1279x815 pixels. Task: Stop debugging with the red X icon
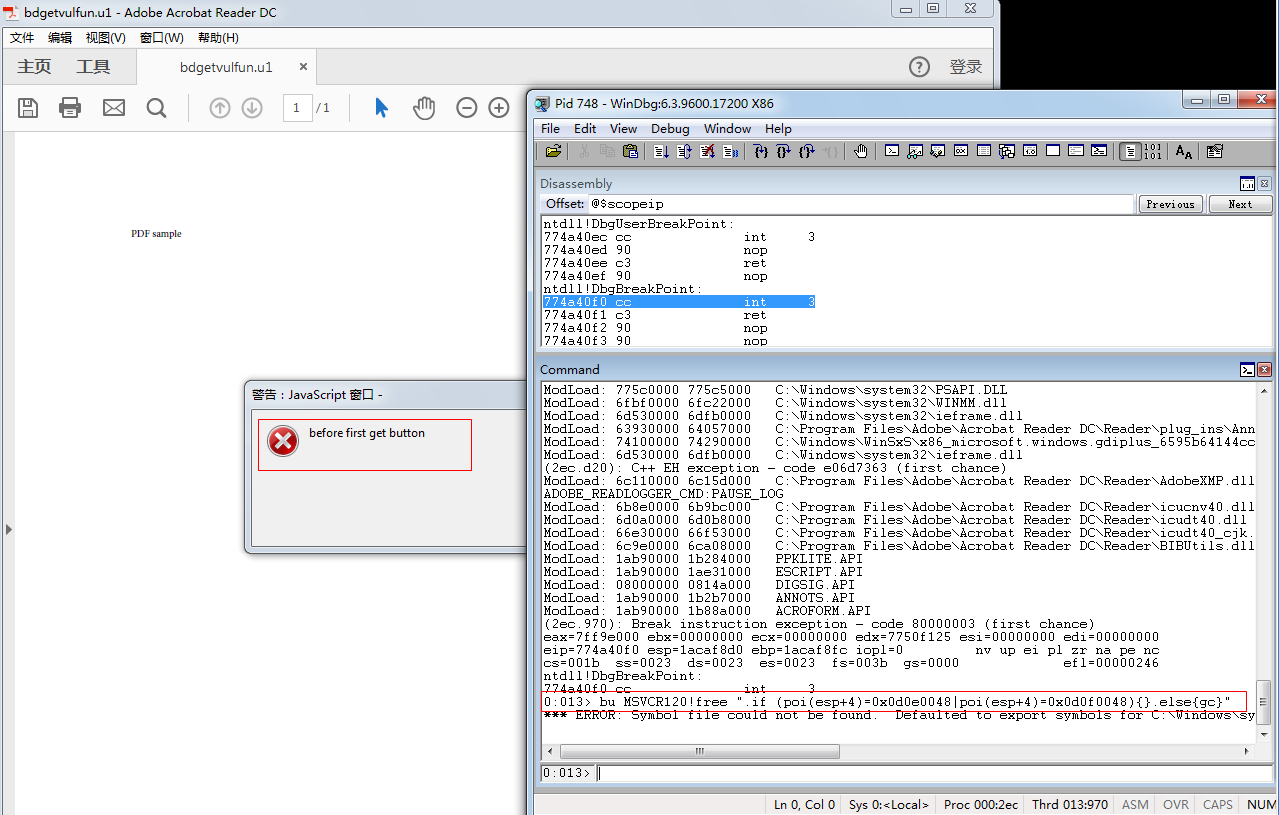pos(707,151)
